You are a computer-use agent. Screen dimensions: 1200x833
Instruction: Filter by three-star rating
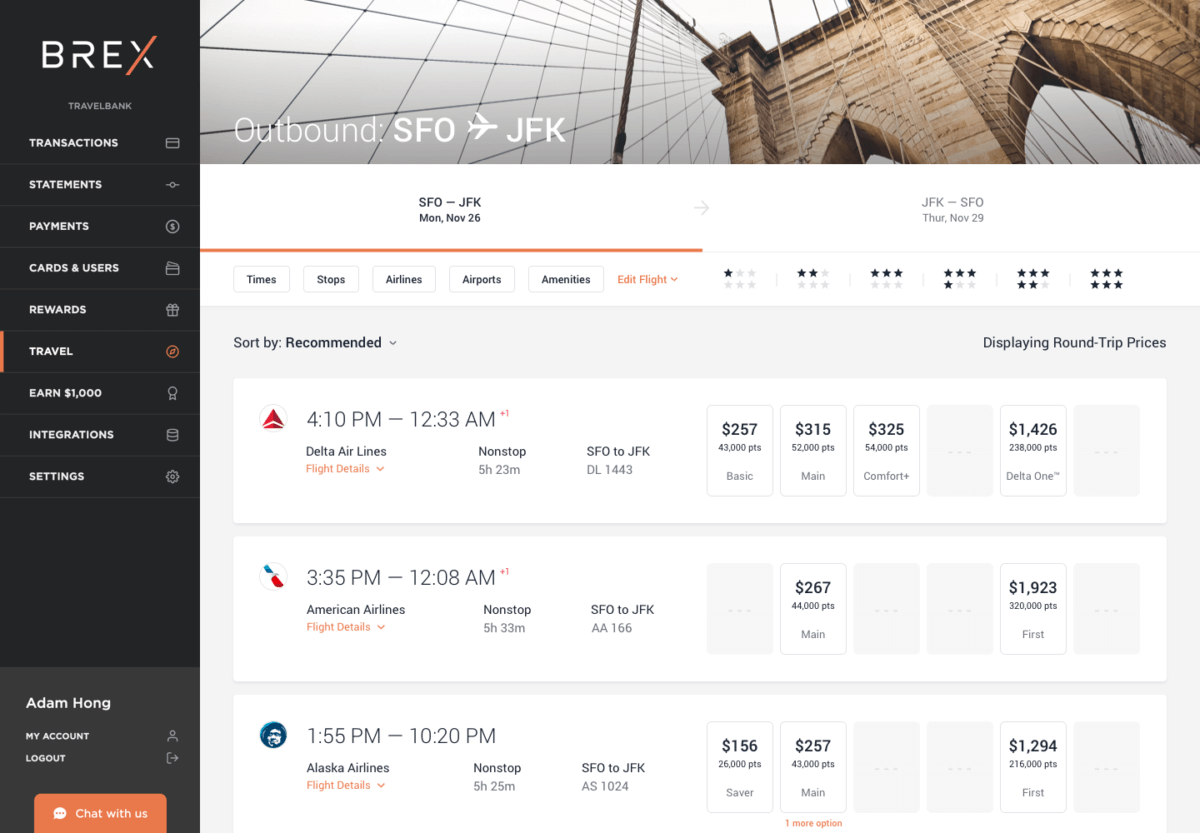[886, 279]
